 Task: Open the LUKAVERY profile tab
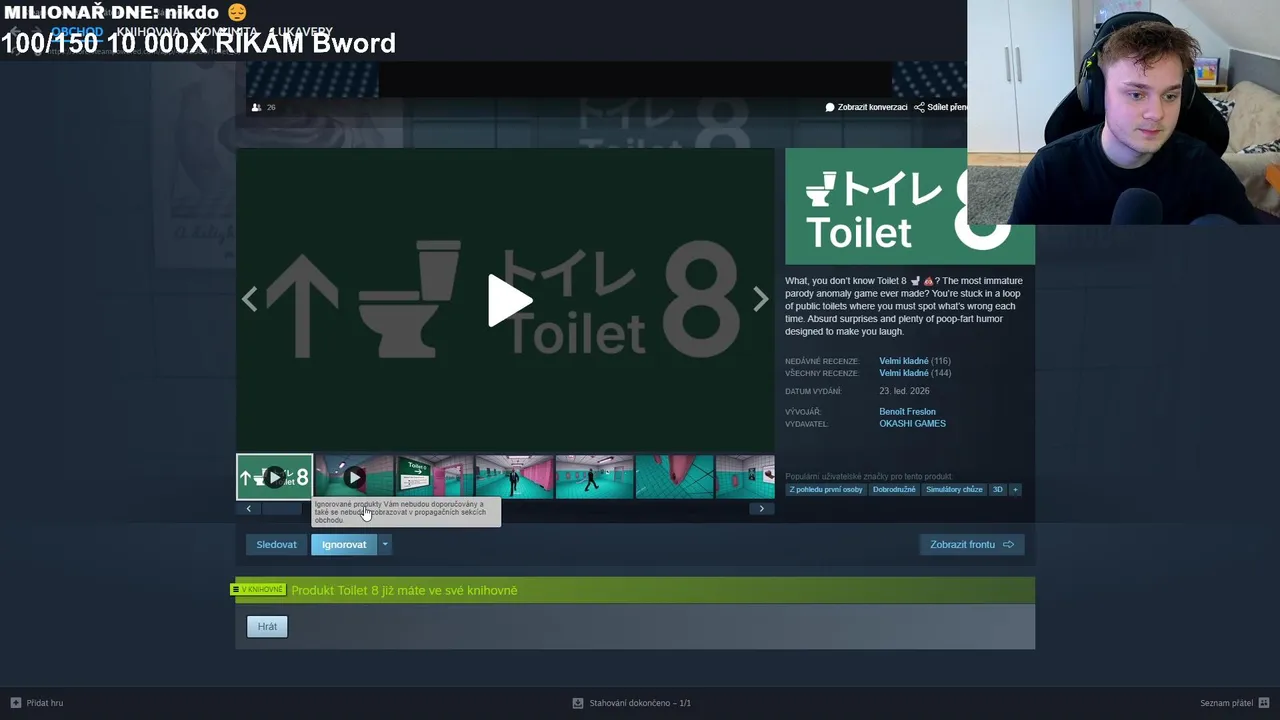click(301, 32)
